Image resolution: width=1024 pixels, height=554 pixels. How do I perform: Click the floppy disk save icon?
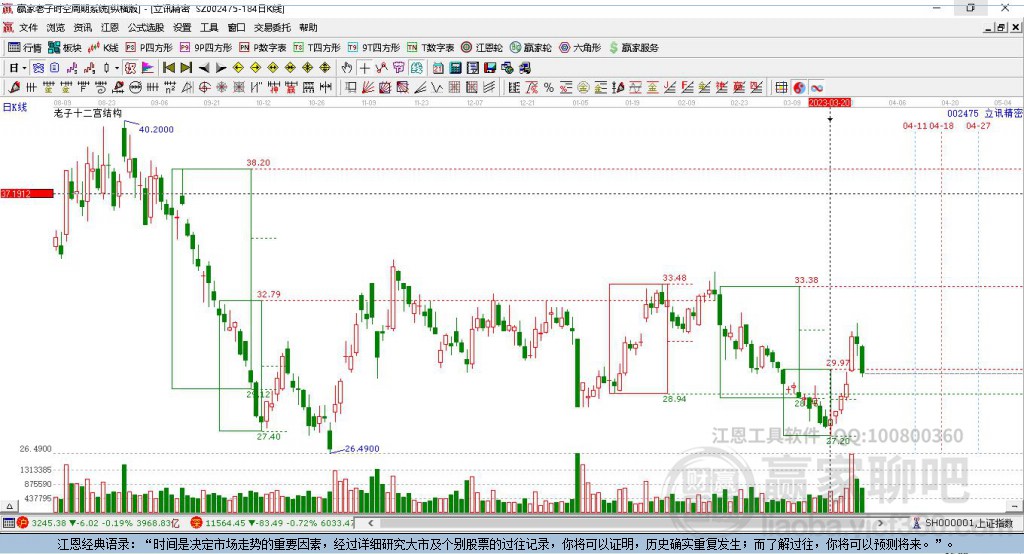coord(490,68)
